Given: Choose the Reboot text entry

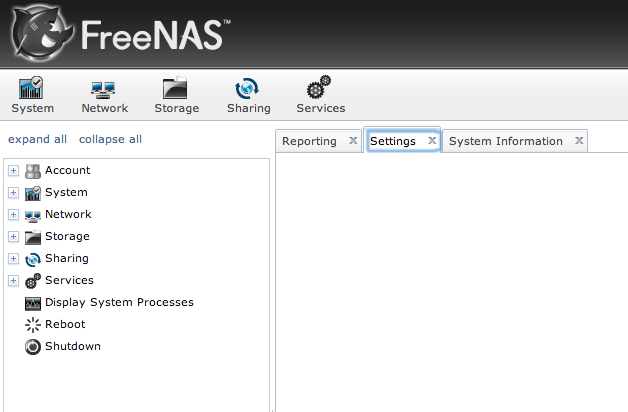Looking at the screenshot, I should (x=65, y=324).
